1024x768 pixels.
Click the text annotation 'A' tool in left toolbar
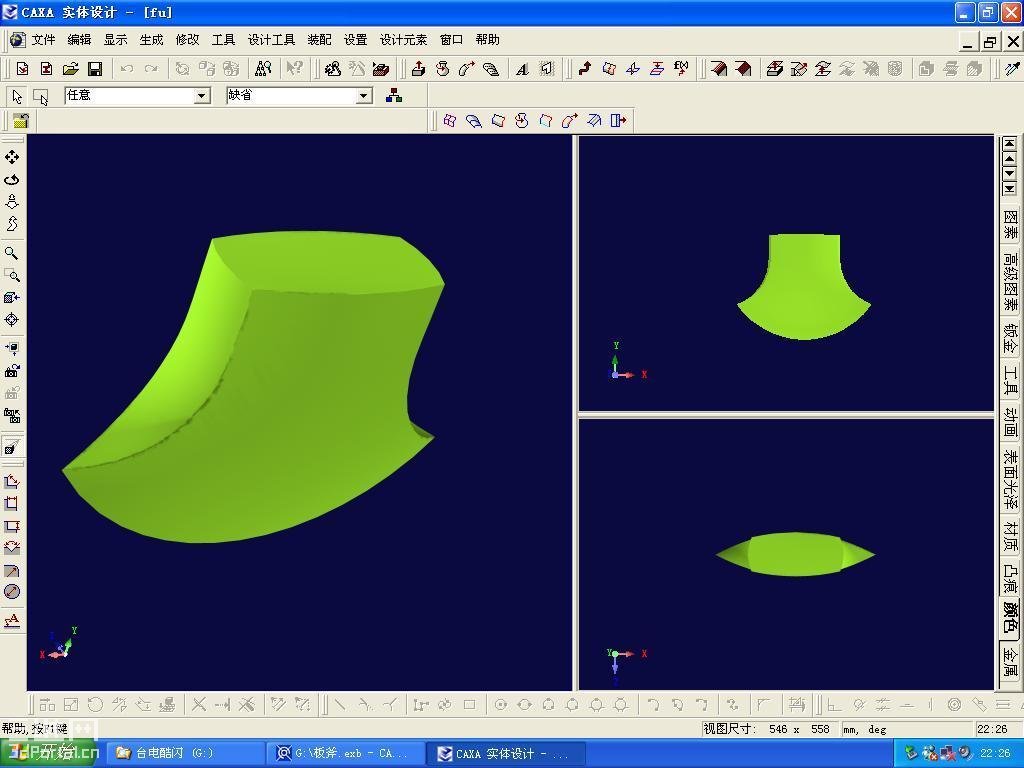12,620
